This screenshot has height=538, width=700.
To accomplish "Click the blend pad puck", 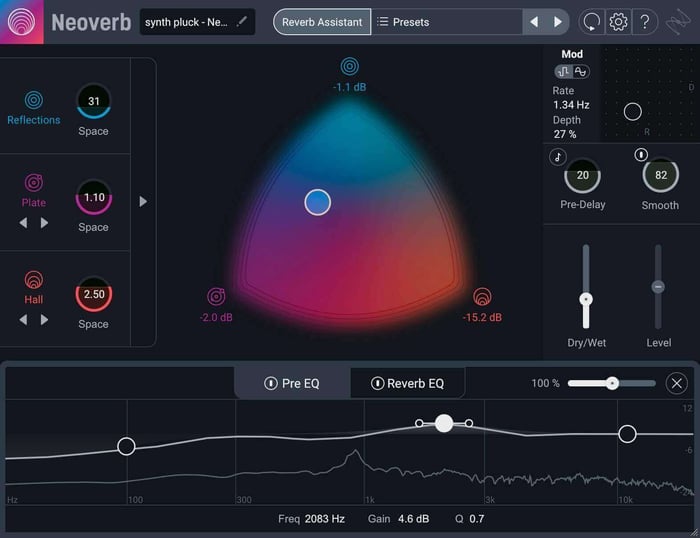I will 318,203.
